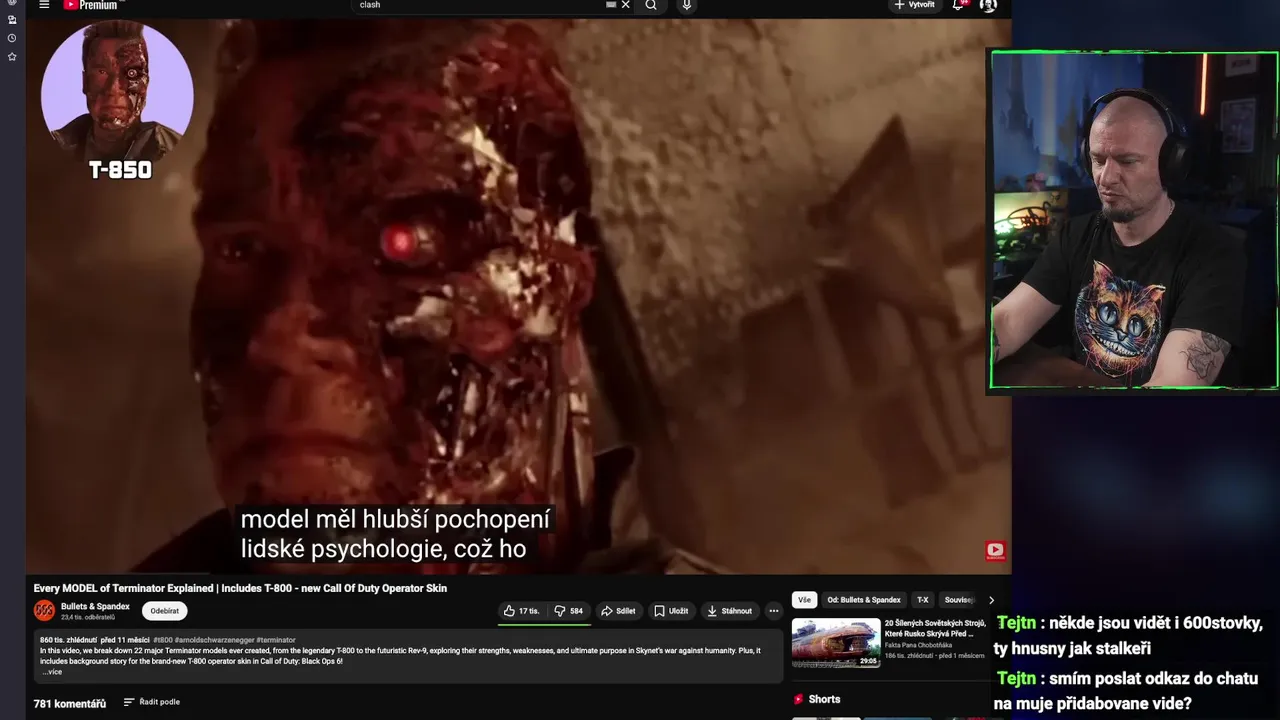Go to the YouTube Premium home logo
Image resolution: width=1280 pixels, height=720 pixels.
[x=90, y=5]
